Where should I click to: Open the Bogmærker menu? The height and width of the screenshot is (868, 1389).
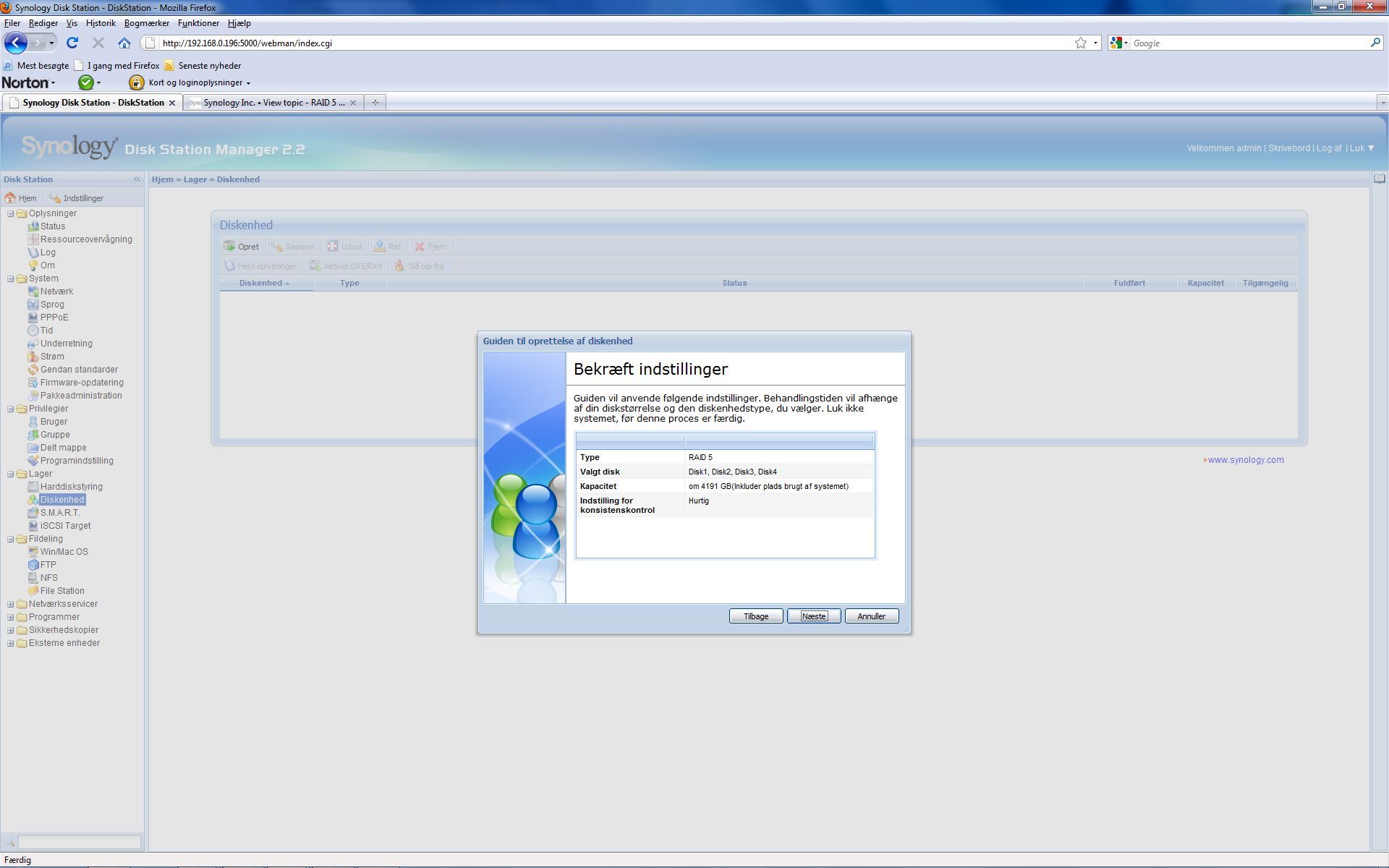click(146, 23)
